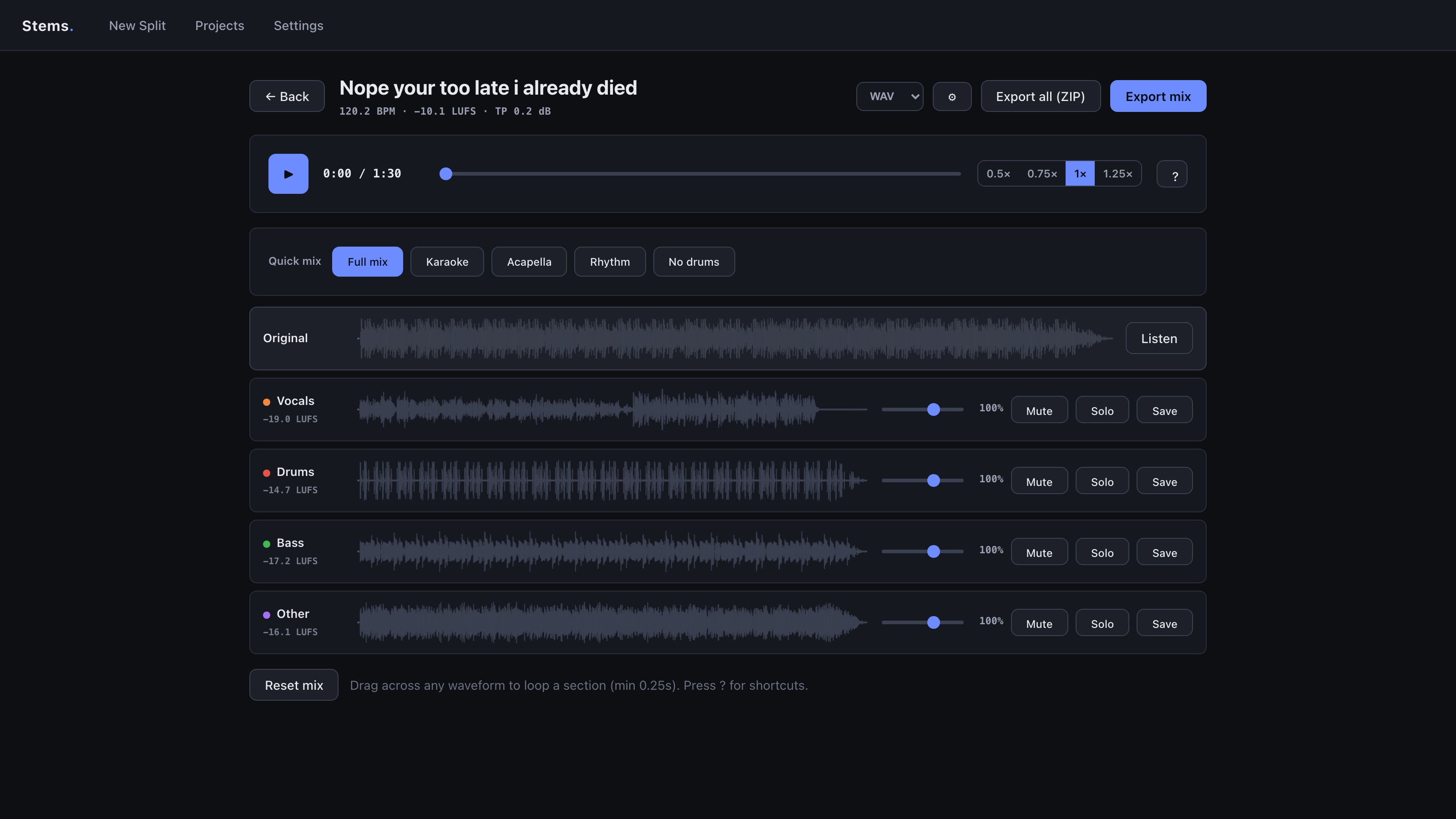Screen dimensions: 1456x819
Task: Click the "Quick mix" label
Action: (x=294, y=261)
